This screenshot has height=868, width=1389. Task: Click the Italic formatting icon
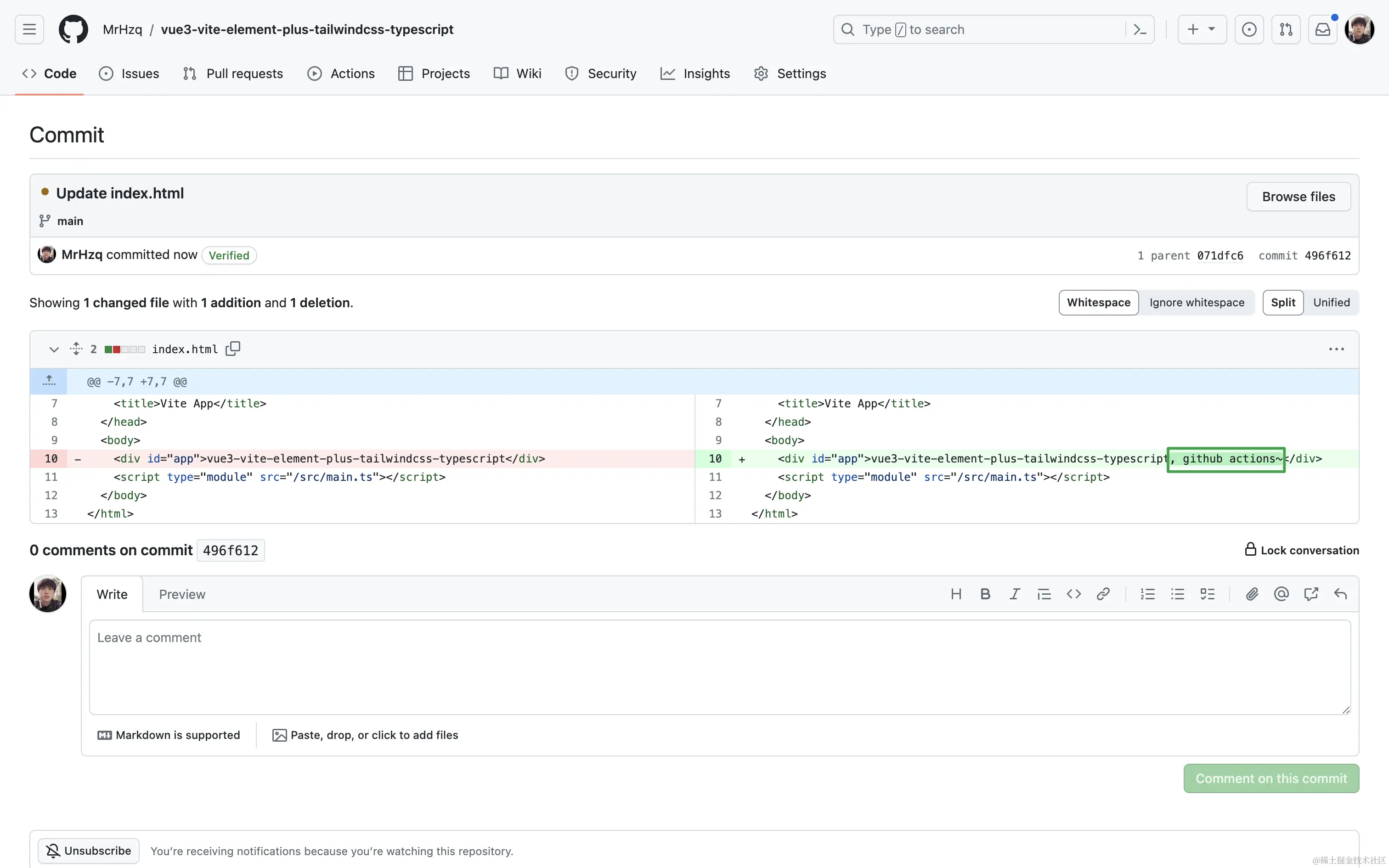pos(1014,594)
